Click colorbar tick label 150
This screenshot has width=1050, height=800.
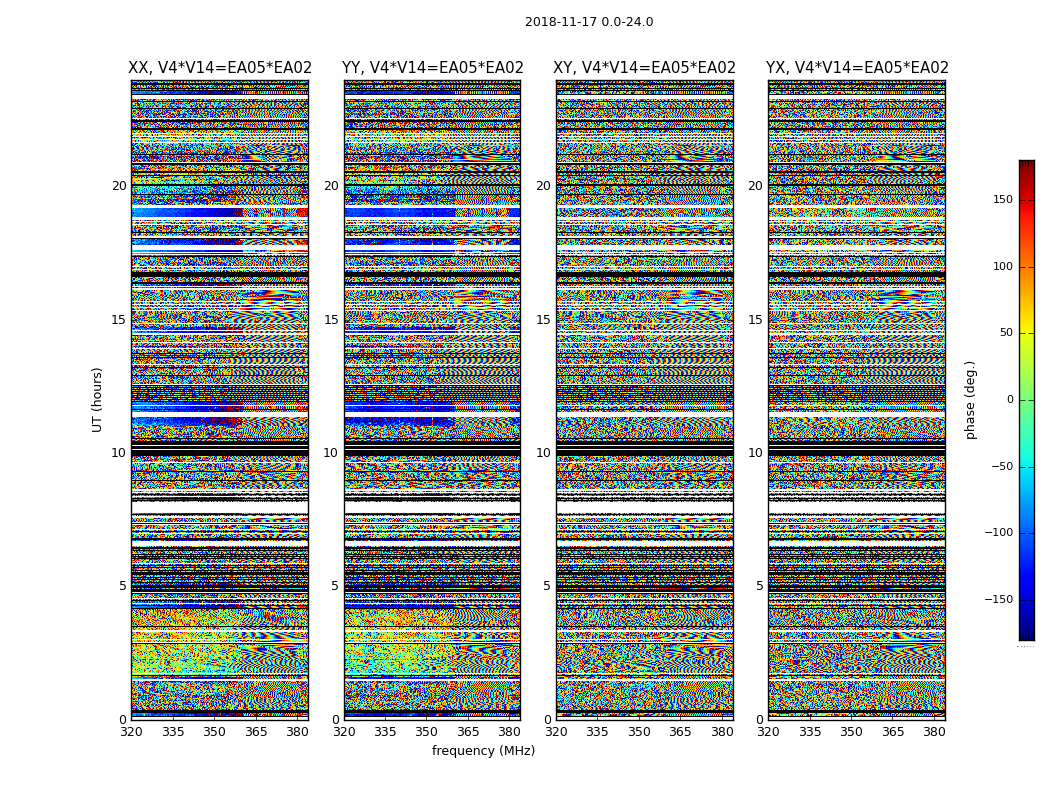[x=1003, y=199]
